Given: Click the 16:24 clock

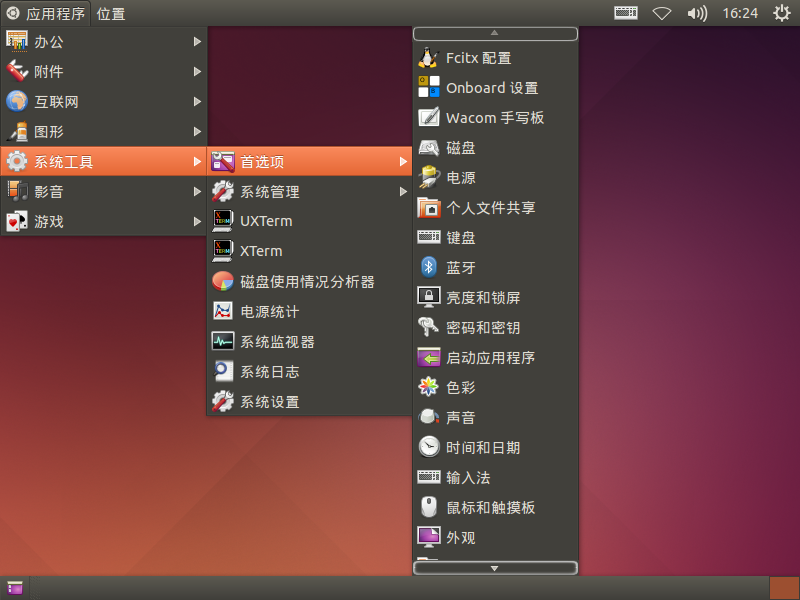Looking at the screenshot, I should [740, 13].
